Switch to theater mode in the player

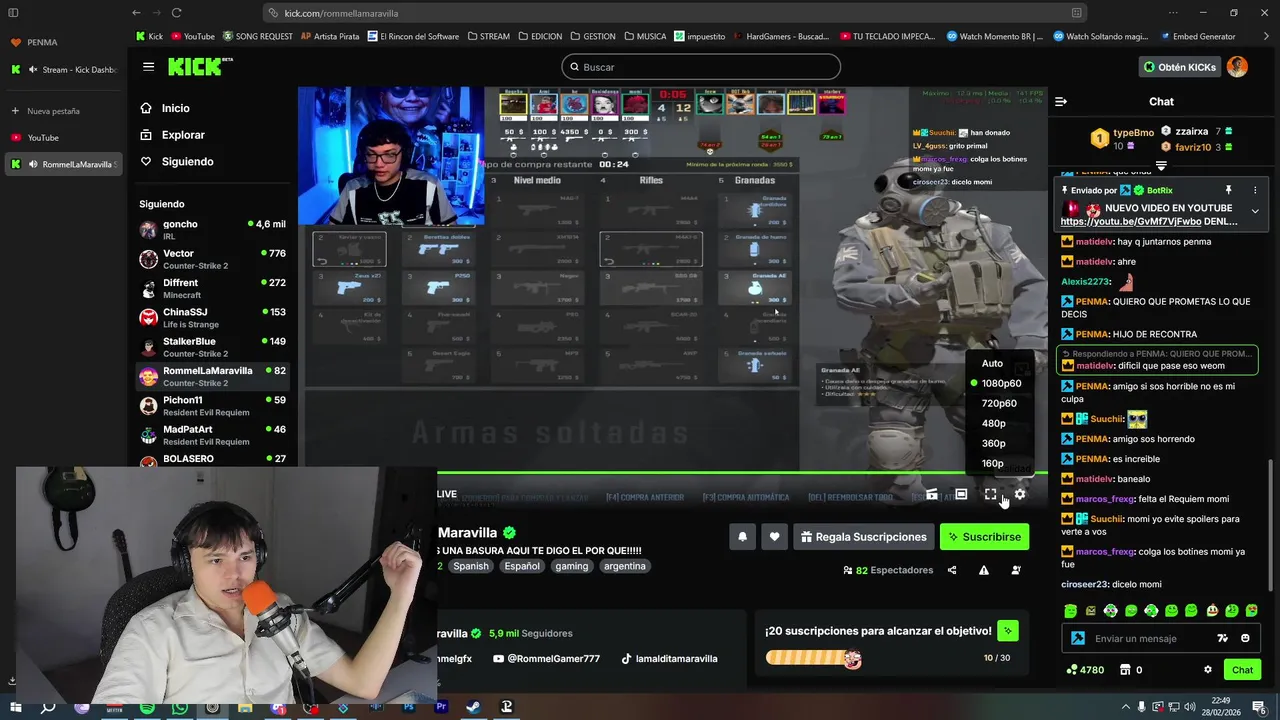point(961,494)
